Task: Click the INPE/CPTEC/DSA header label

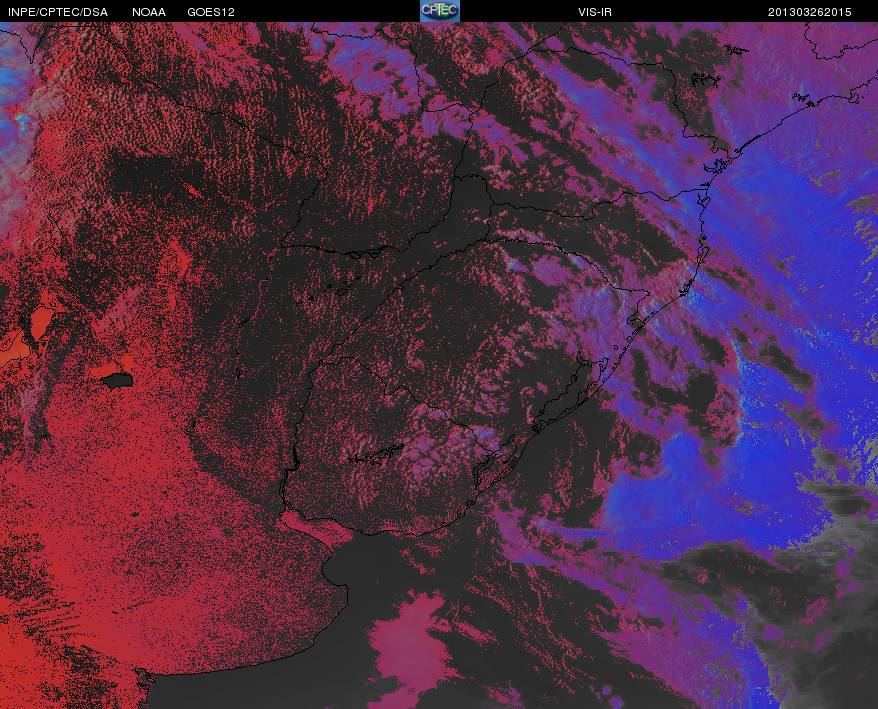Action: pyautogui.click(x=58, y=12)
